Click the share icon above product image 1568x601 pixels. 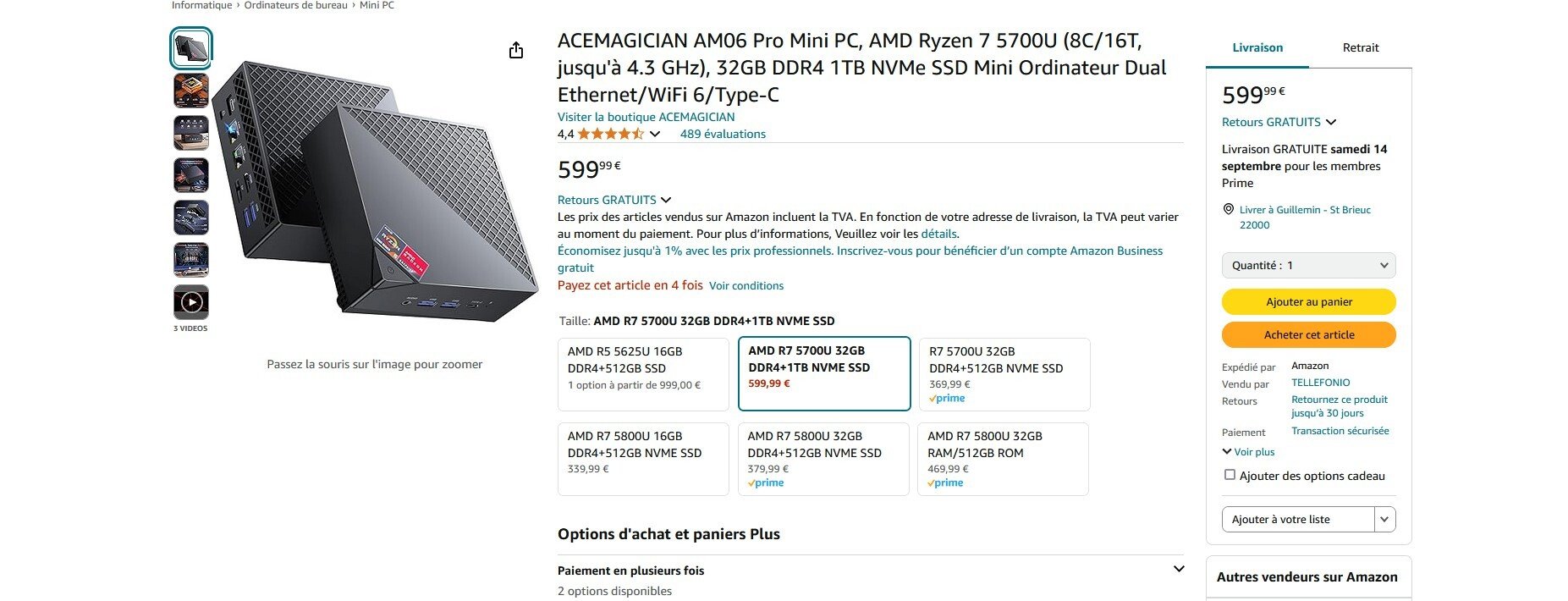tap(516, 51)
